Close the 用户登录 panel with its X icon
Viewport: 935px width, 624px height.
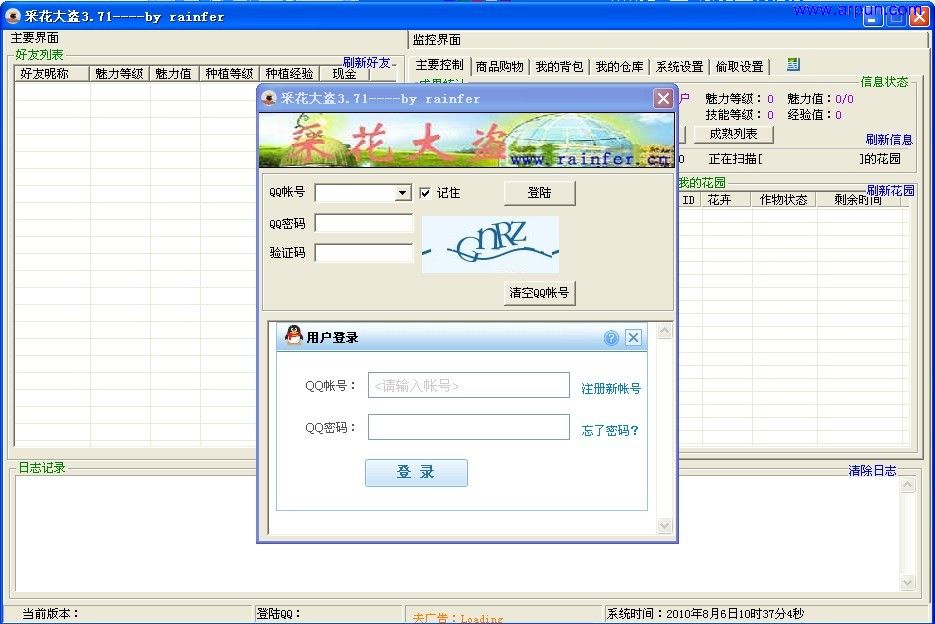(x=633, y=338)
